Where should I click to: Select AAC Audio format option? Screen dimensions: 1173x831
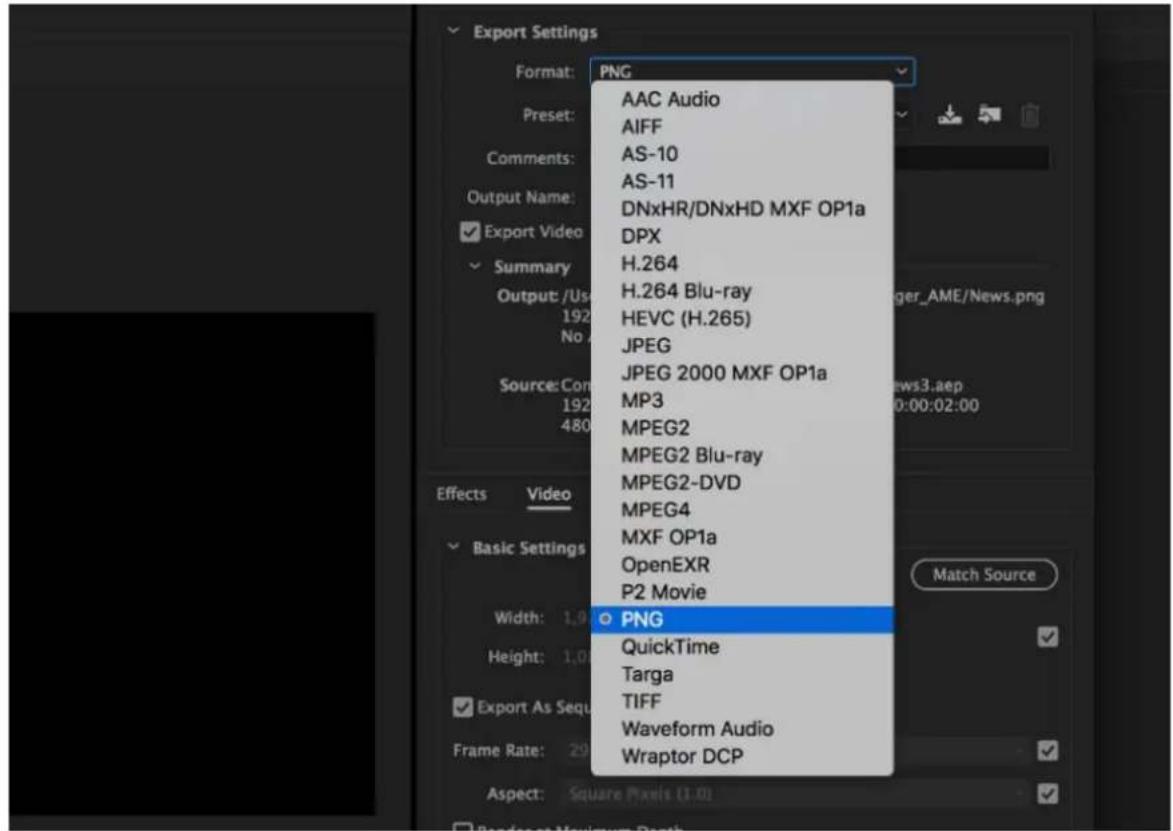point(742,99)
